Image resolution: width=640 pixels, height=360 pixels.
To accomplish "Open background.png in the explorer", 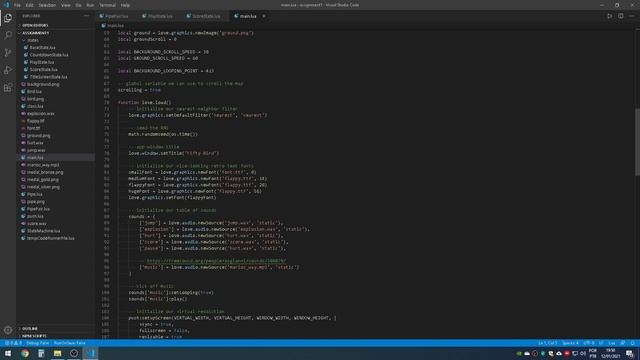I will (x=43, y=84).
